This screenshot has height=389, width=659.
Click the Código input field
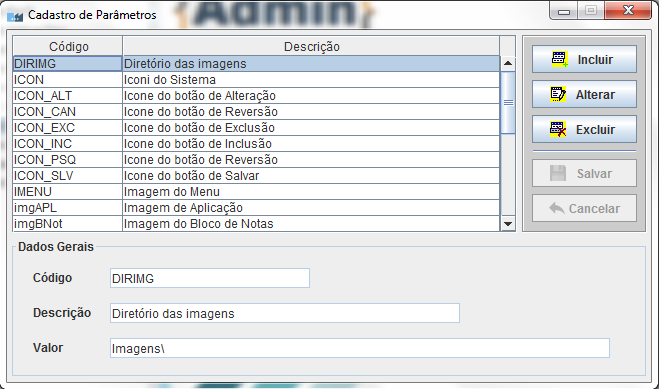tap(210, 278)
